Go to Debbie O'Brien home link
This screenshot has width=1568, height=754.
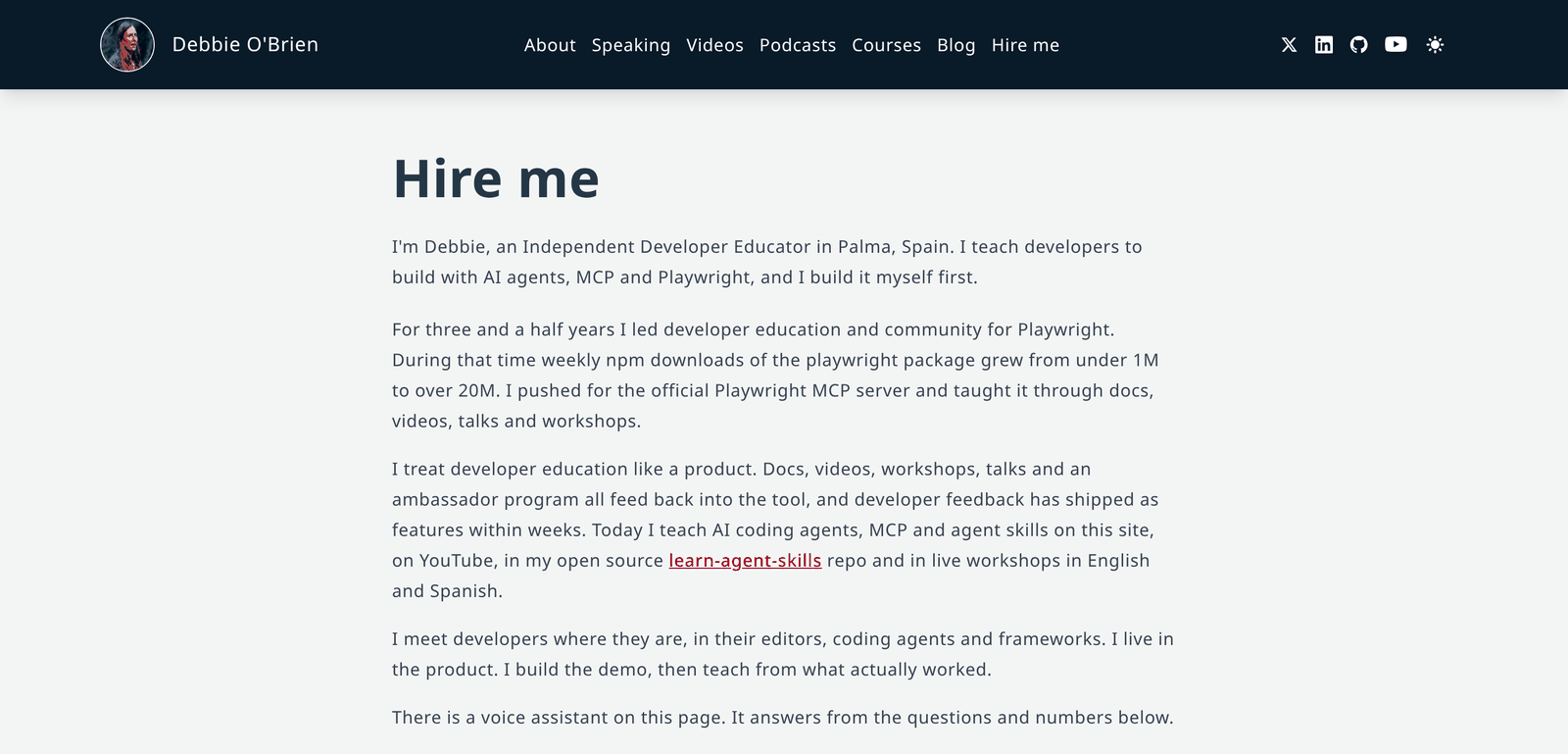245,45
